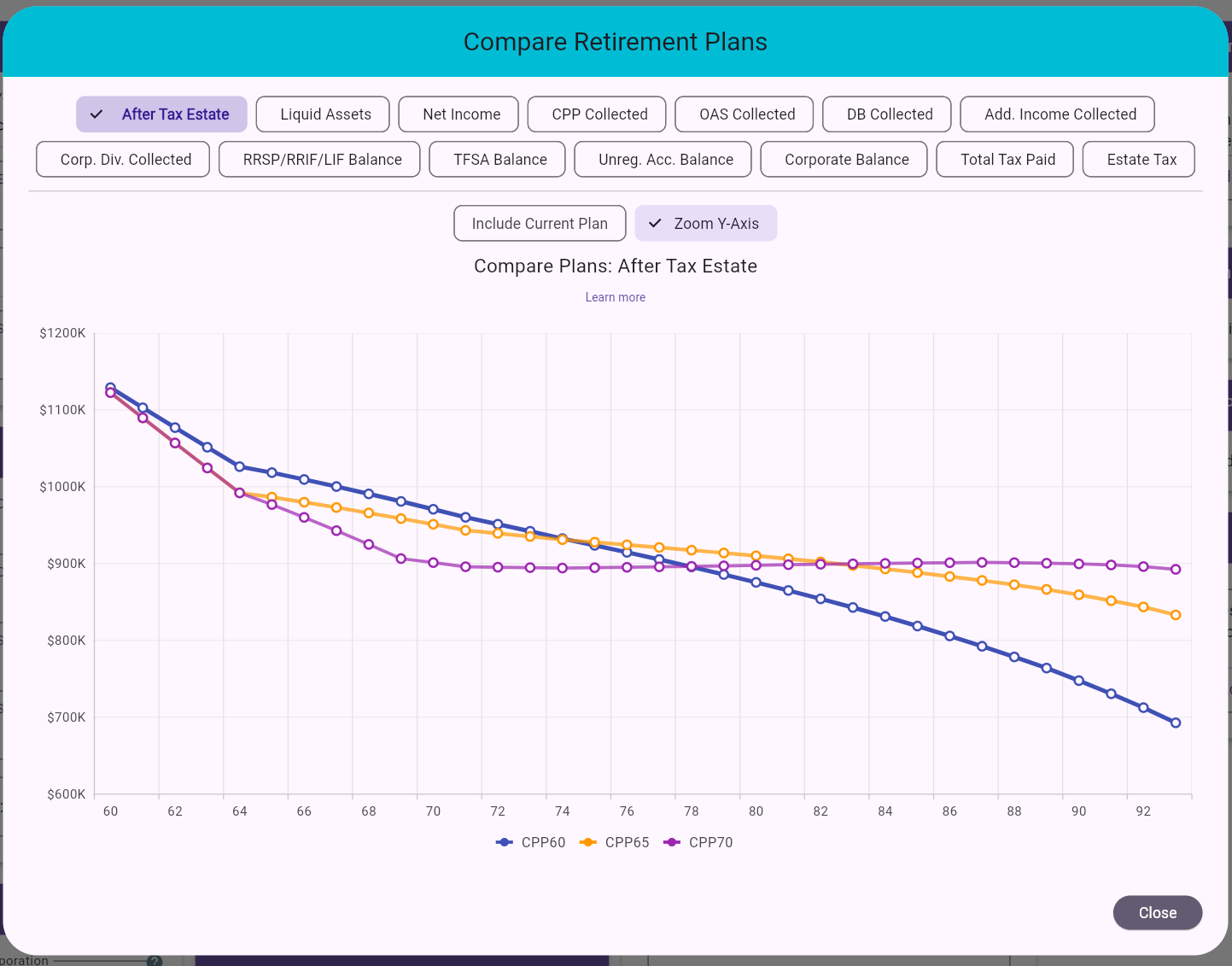Show the Total Tax Paid chart
This screenshot has width=1232, height=966.
[x=1005, y=159]
